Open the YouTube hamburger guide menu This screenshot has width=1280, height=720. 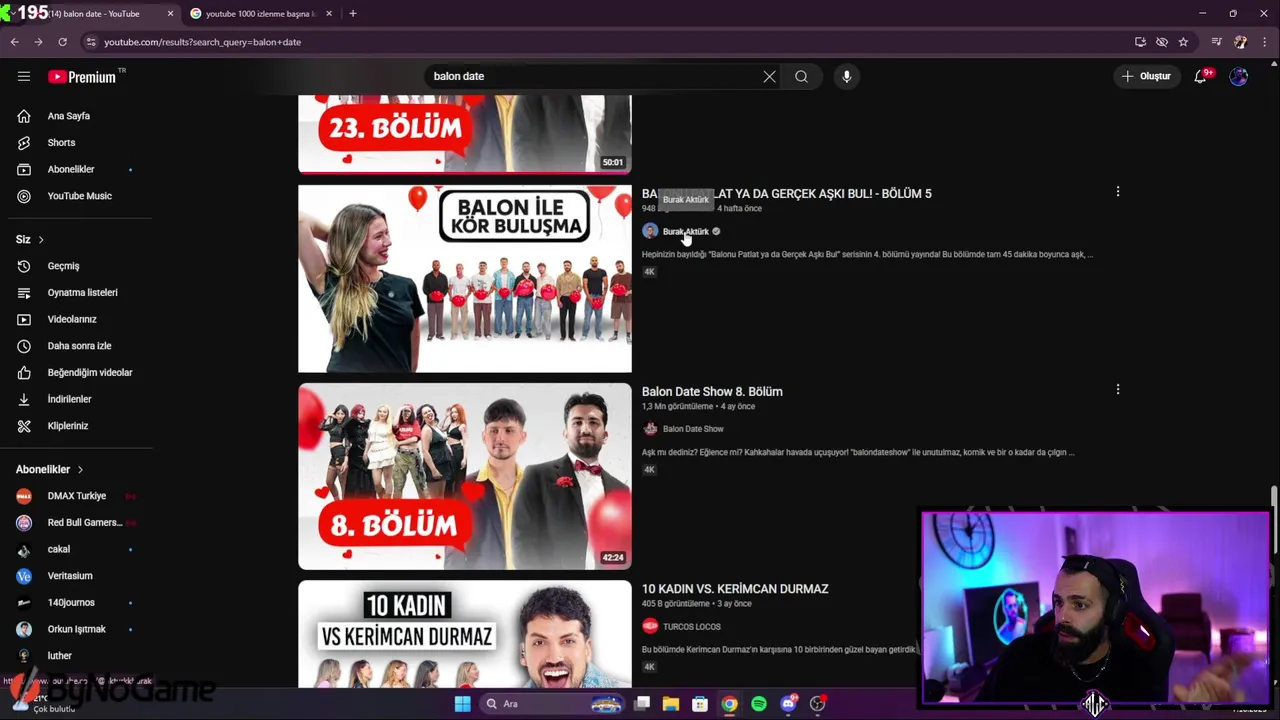(x=24, y=76)
